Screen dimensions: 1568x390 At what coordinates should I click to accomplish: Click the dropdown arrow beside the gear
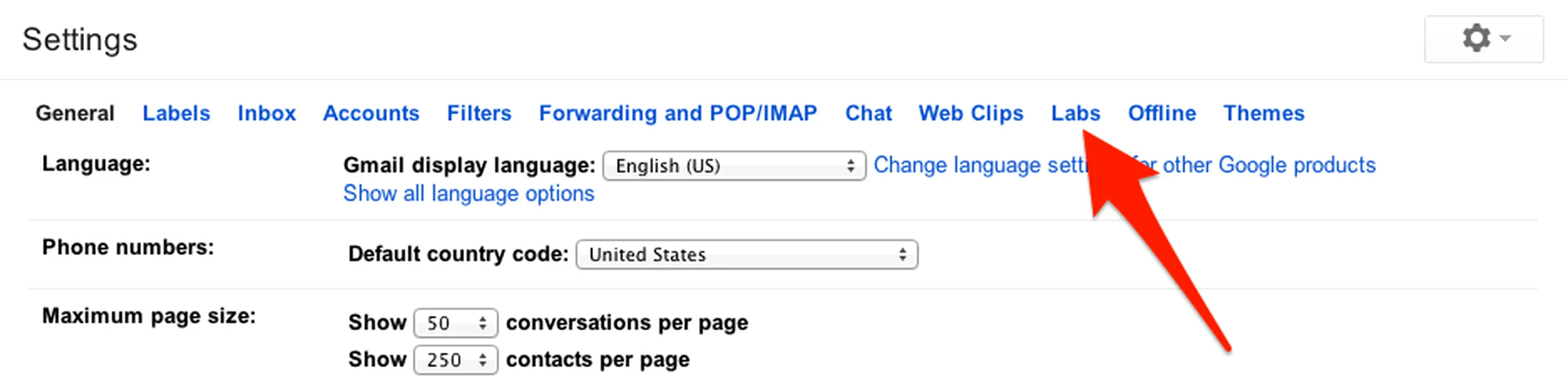click(1506, 39)
